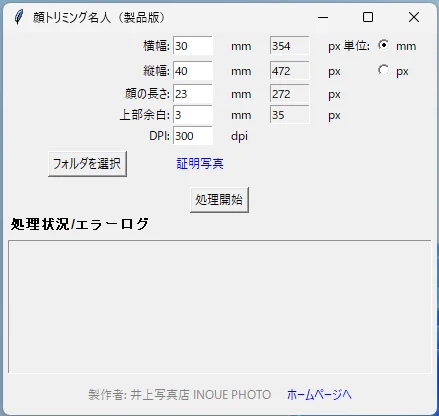439x416 pixels.
Task: Click the 顔の長さ pixel field showing 272
Action: coord(290,94)
